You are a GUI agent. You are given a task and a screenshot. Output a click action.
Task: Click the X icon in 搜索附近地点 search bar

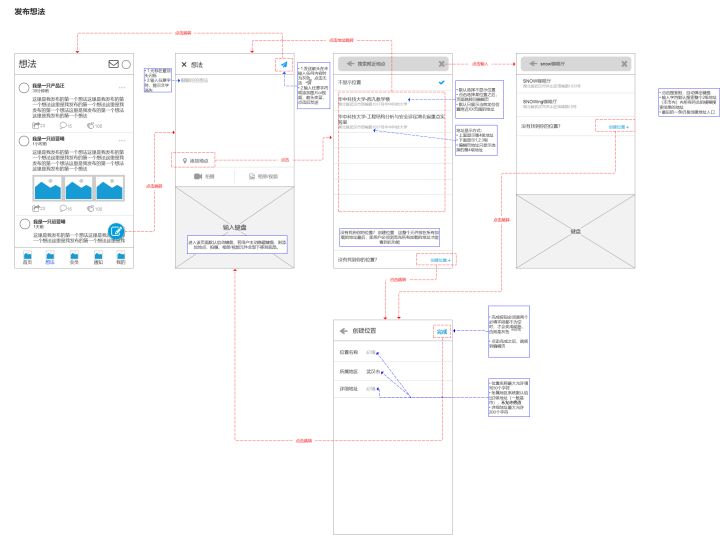coord(441,64)
